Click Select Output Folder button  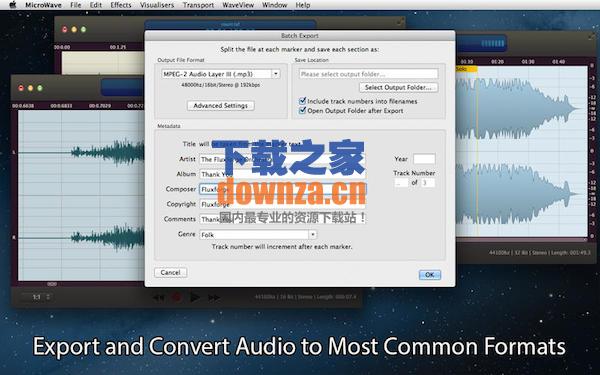pyautogui.click(x=398, y=87)
